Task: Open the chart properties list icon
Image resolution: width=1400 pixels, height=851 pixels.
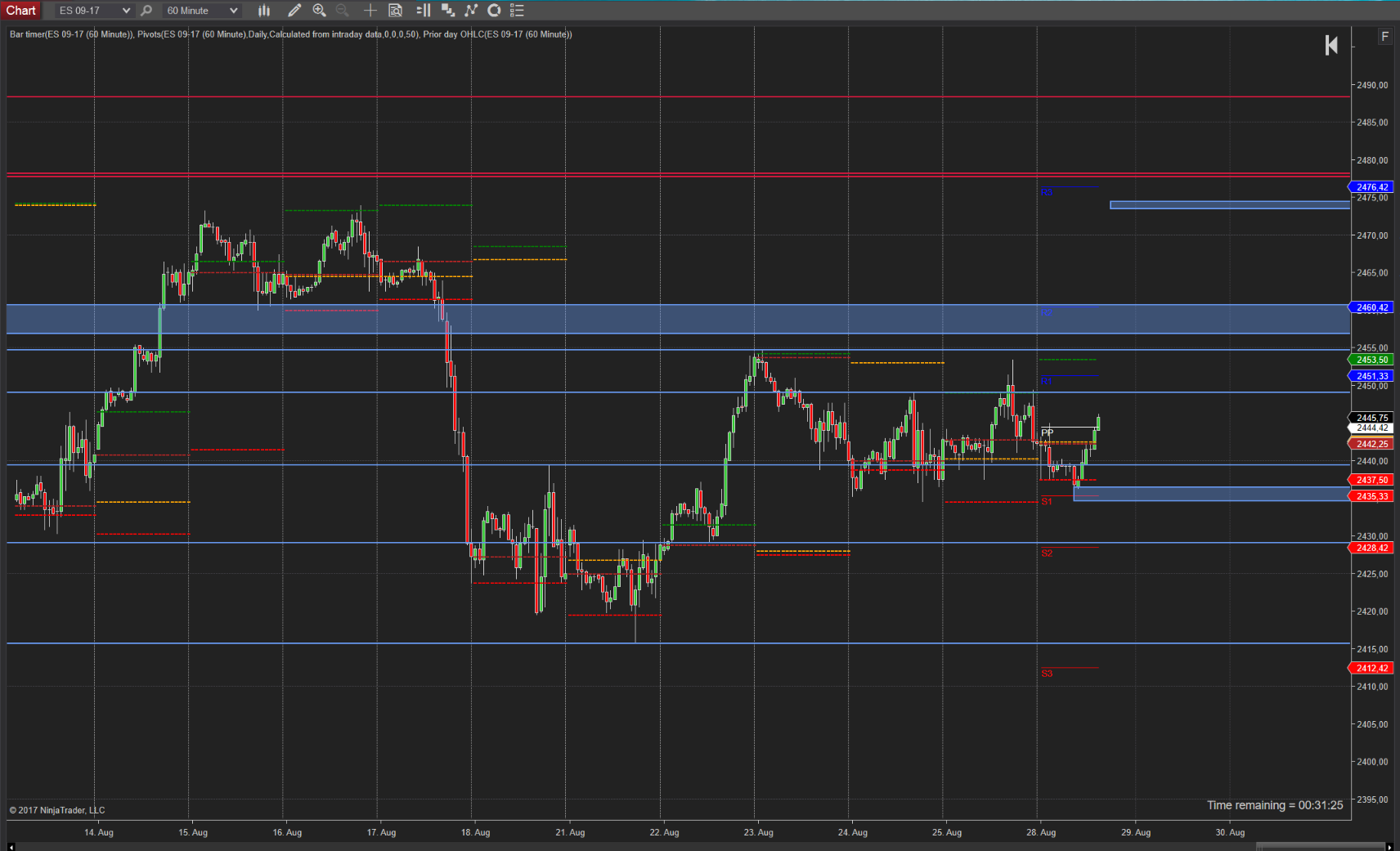Action: point(517,11)
